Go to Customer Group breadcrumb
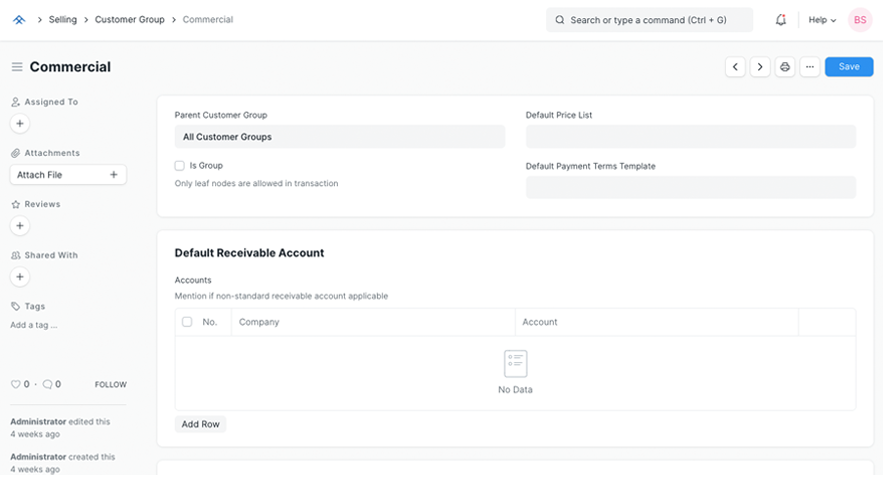Image resolution: width=883 pixels, height=503 pixels. coord(129,20)
